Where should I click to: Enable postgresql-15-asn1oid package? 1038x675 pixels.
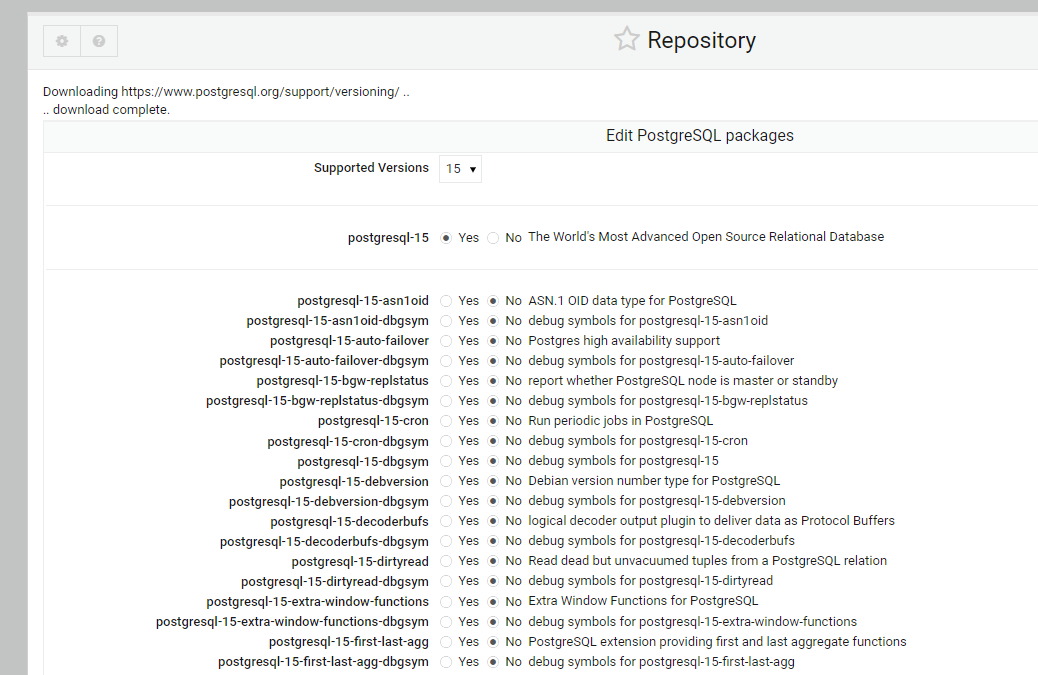pyautogui.click(x=444, y=300)
